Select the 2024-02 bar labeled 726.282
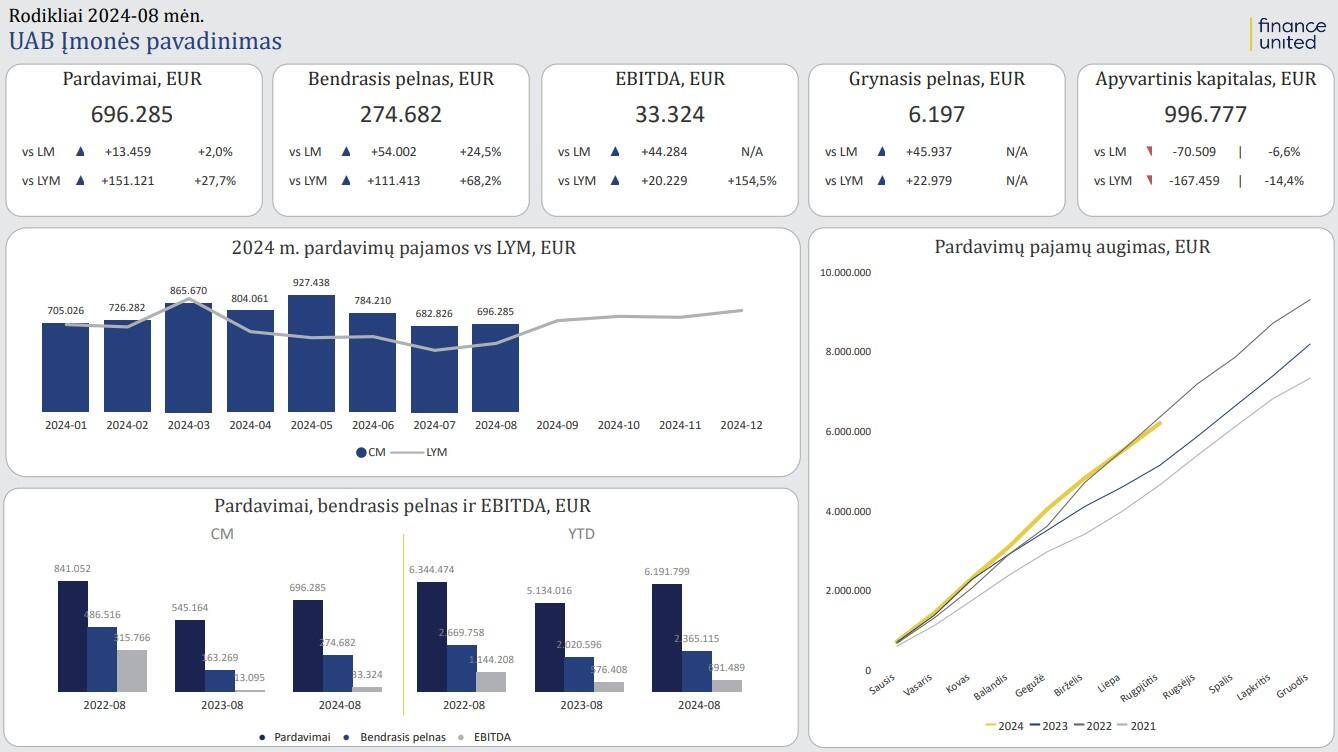The image size is (1338, 752). click(127, 366)
